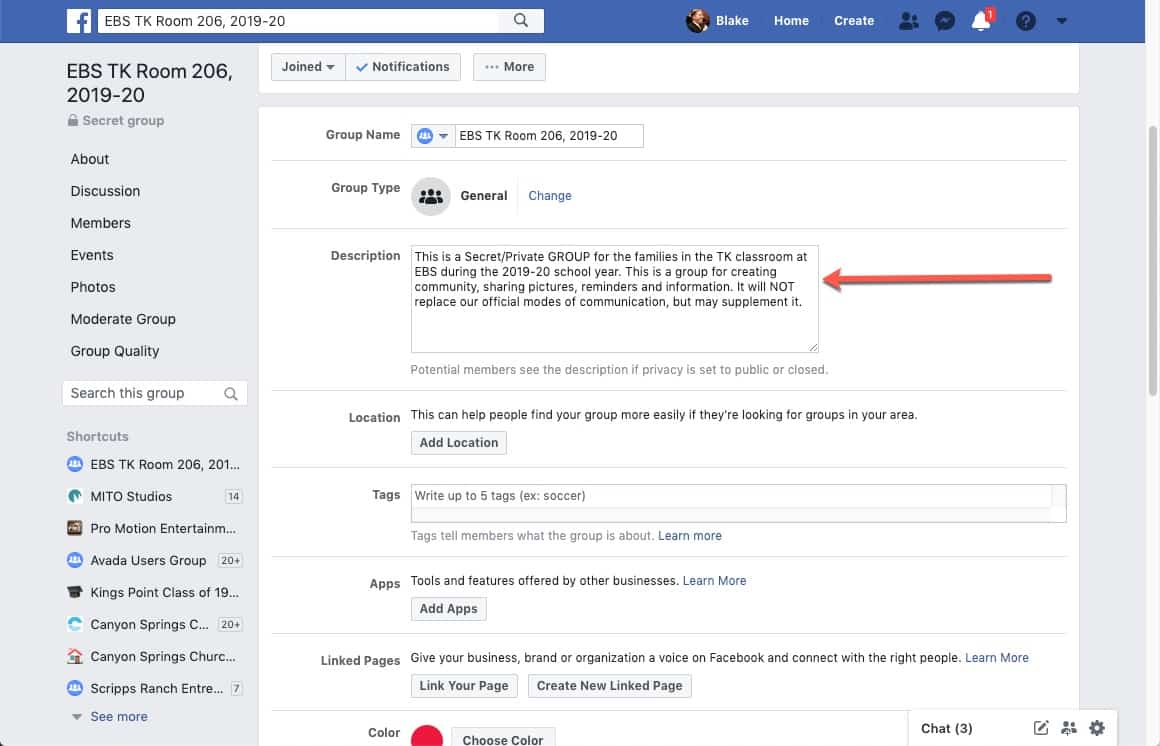
Task: Click Home in the top navigation
Action: [791, 20]
